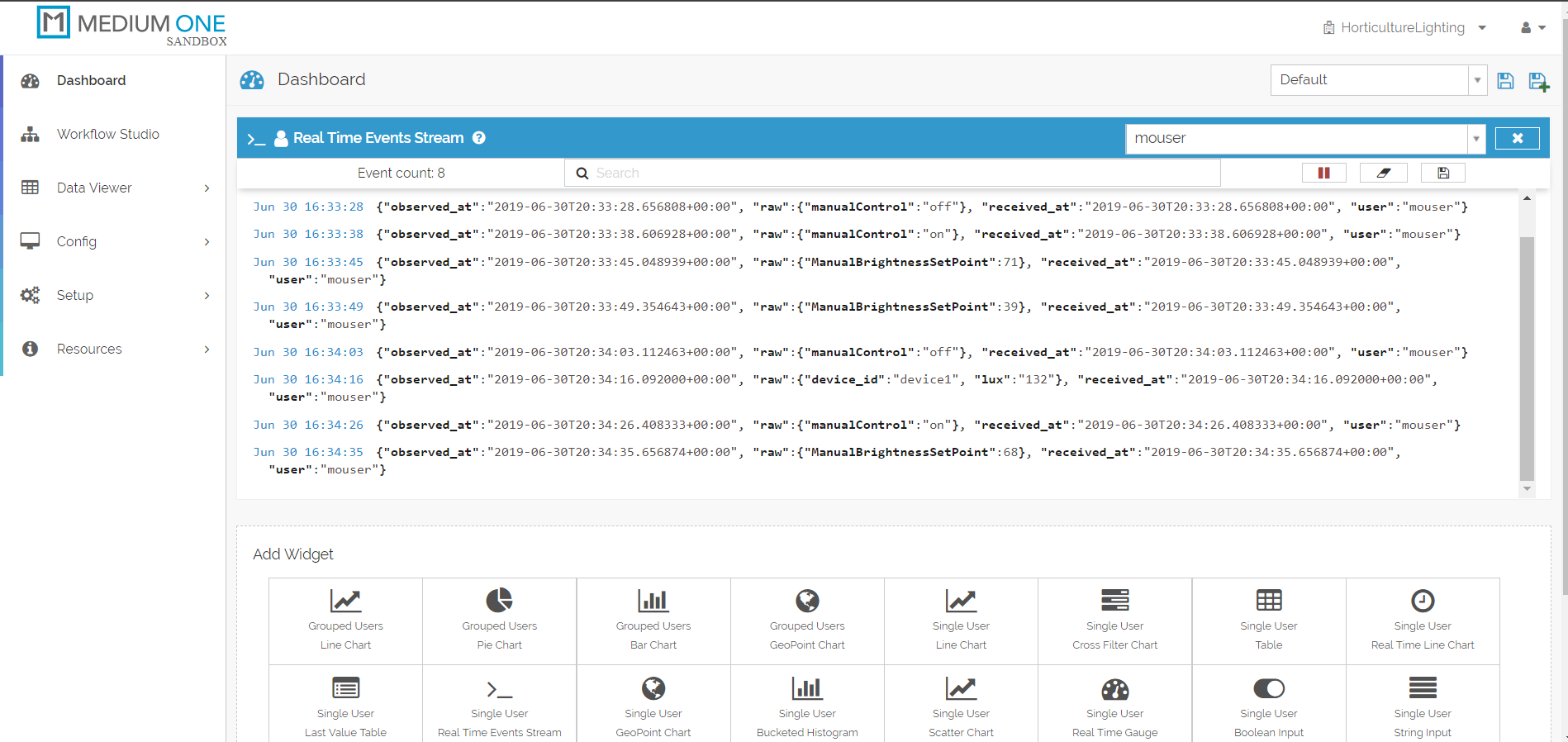Viewport: 1568px width, 742px height.
Task: Click the eraser icon to clear events
Action: [x=1383, y=173]
